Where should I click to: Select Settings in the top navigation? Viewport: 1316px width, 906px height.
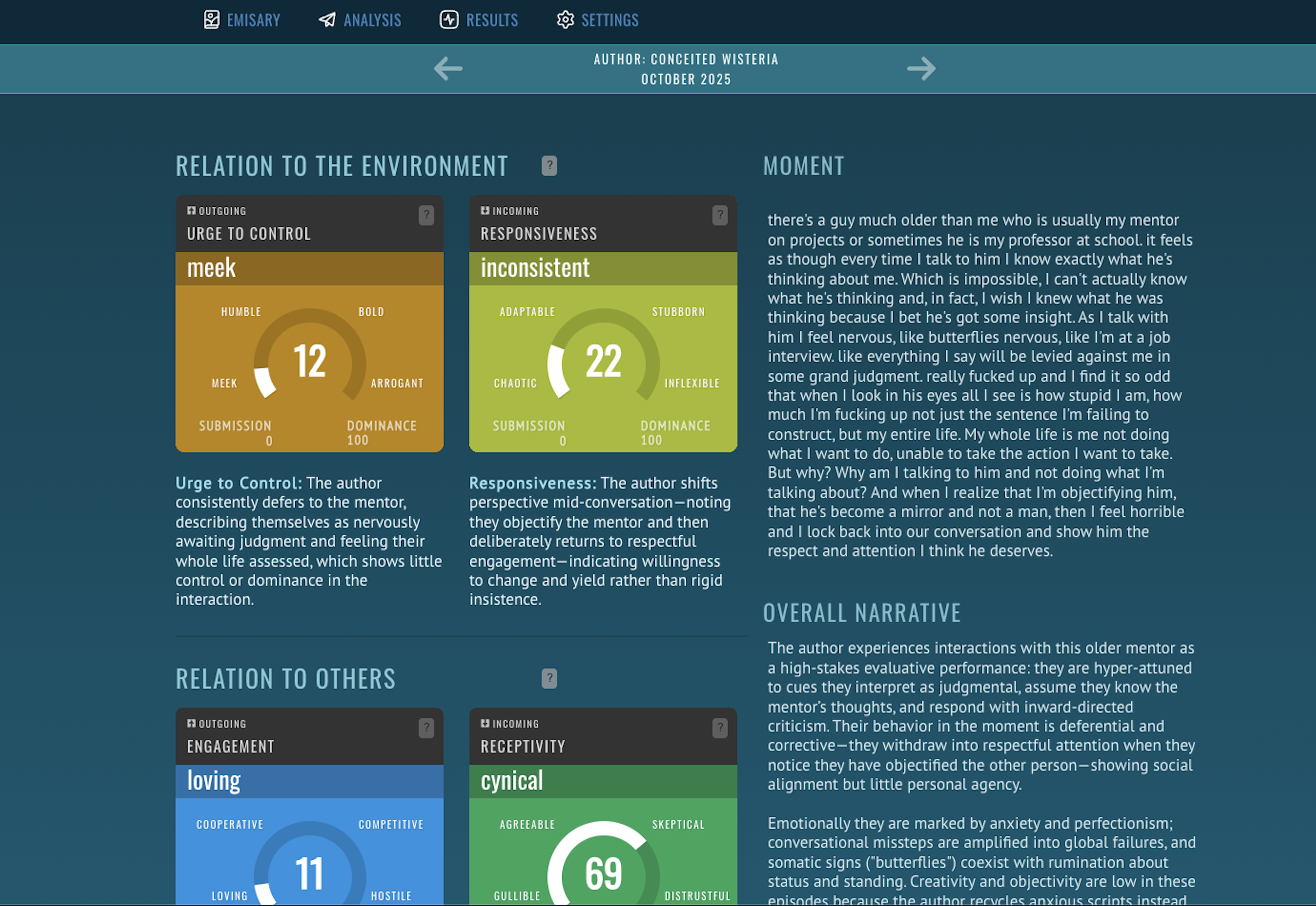pos(610,20)
